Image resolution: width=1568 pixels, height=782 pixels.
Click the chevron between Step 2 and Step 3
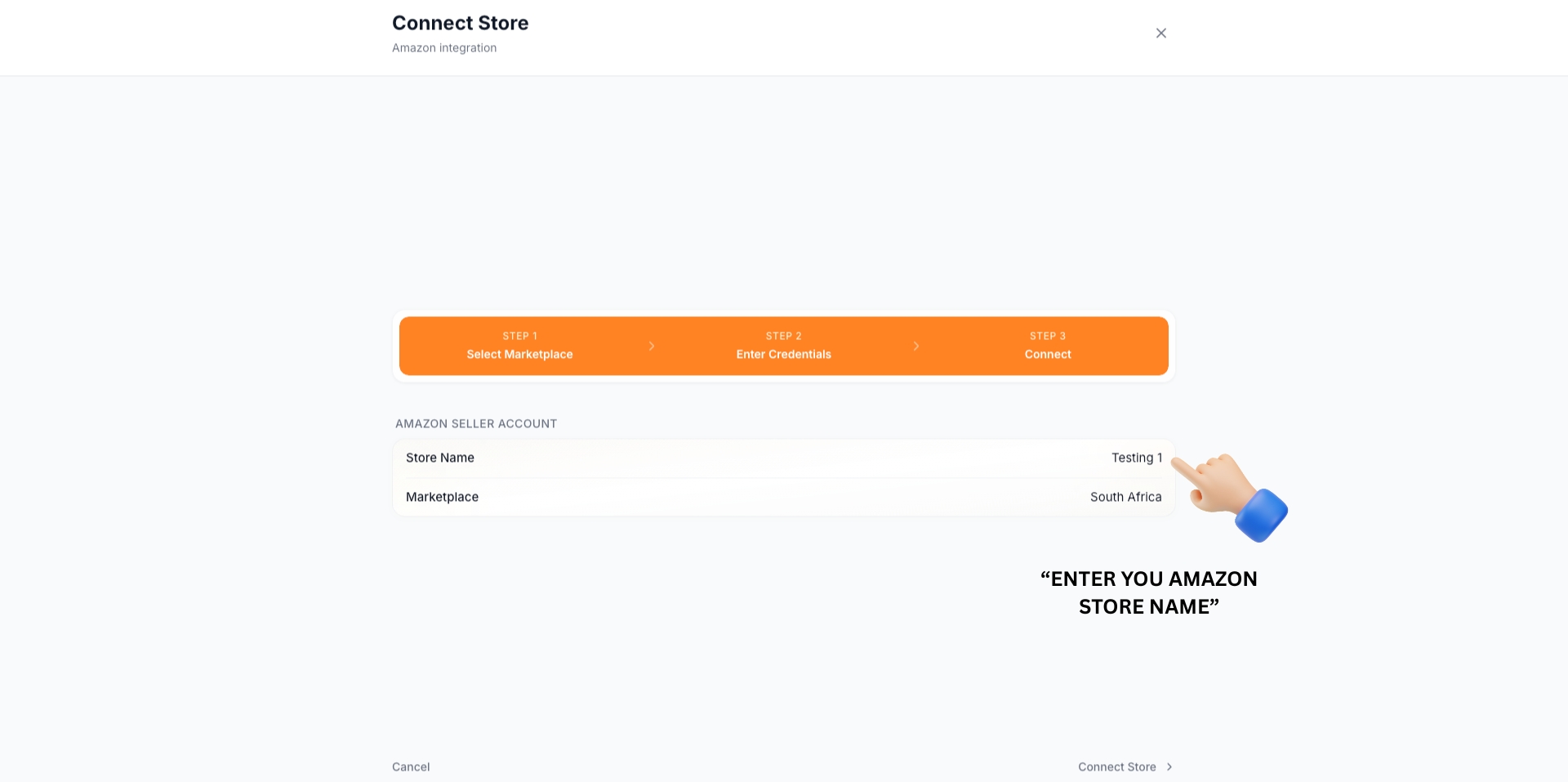[916, 346]
